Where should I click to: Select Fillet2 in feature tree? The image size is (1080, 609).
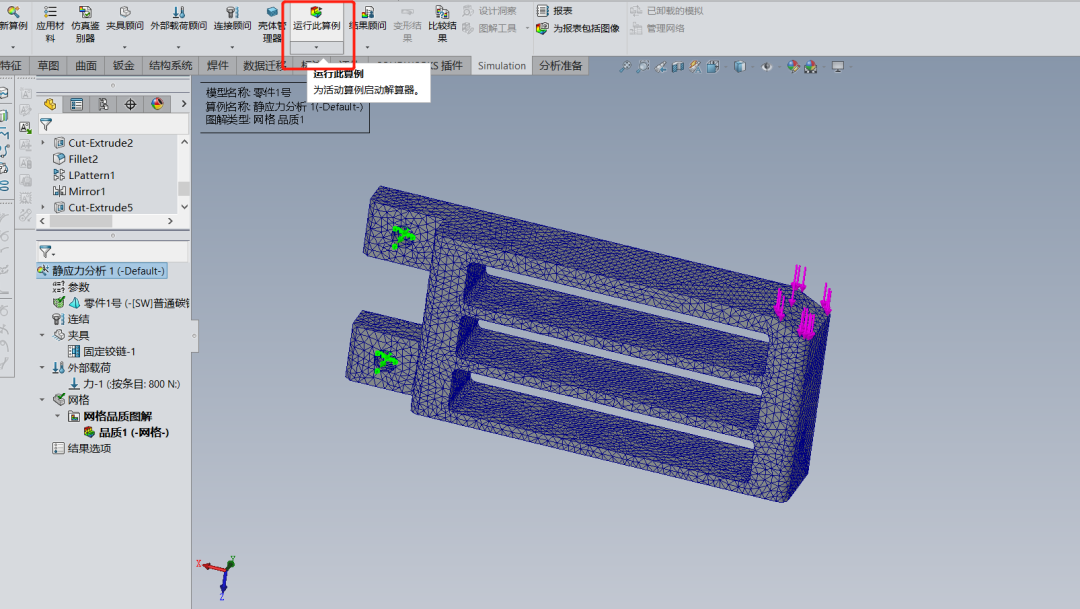click(x=76, y=159)
